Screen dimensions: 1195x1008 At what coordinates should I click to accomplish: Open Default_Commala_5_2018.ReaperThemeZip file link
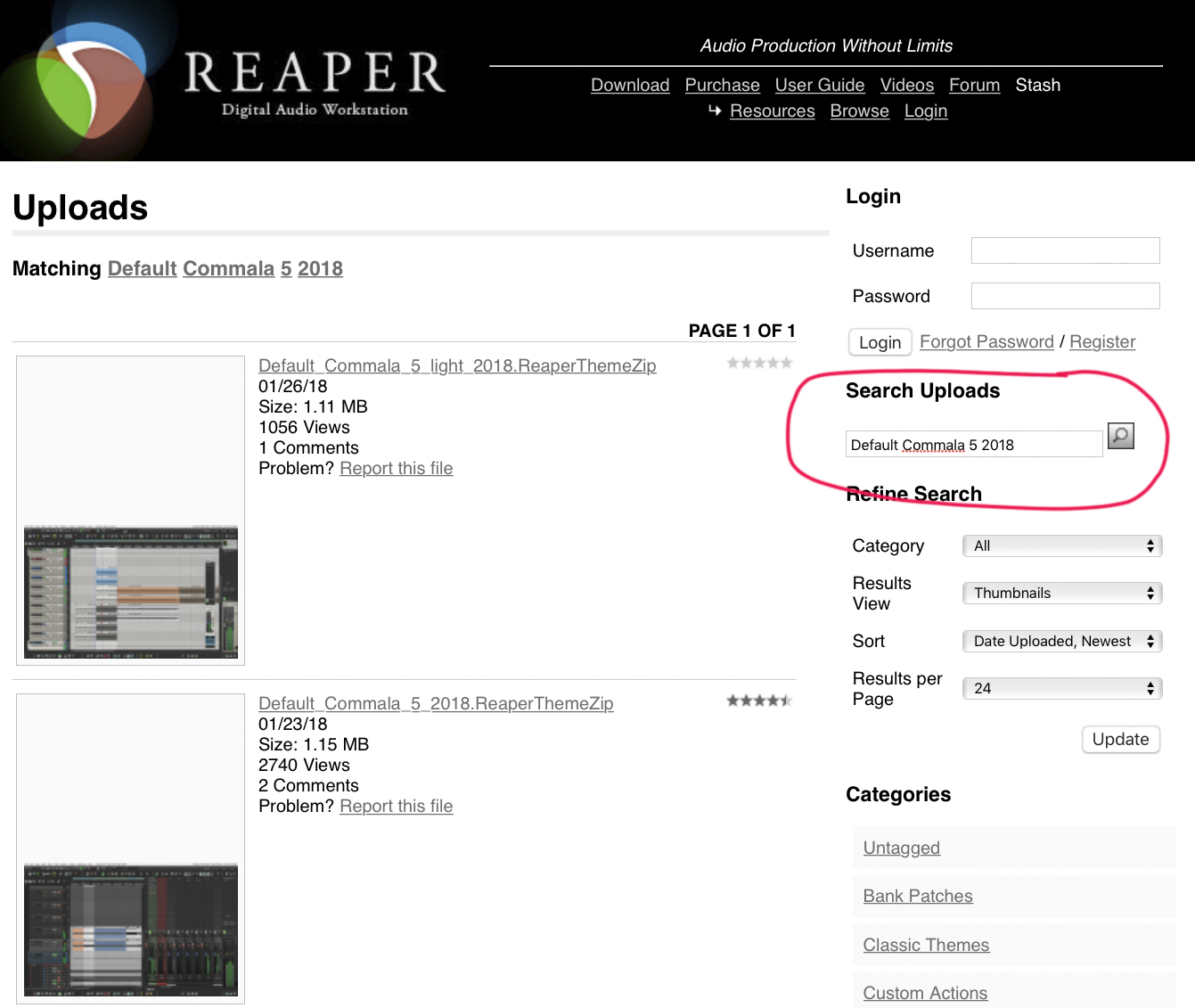436,703
